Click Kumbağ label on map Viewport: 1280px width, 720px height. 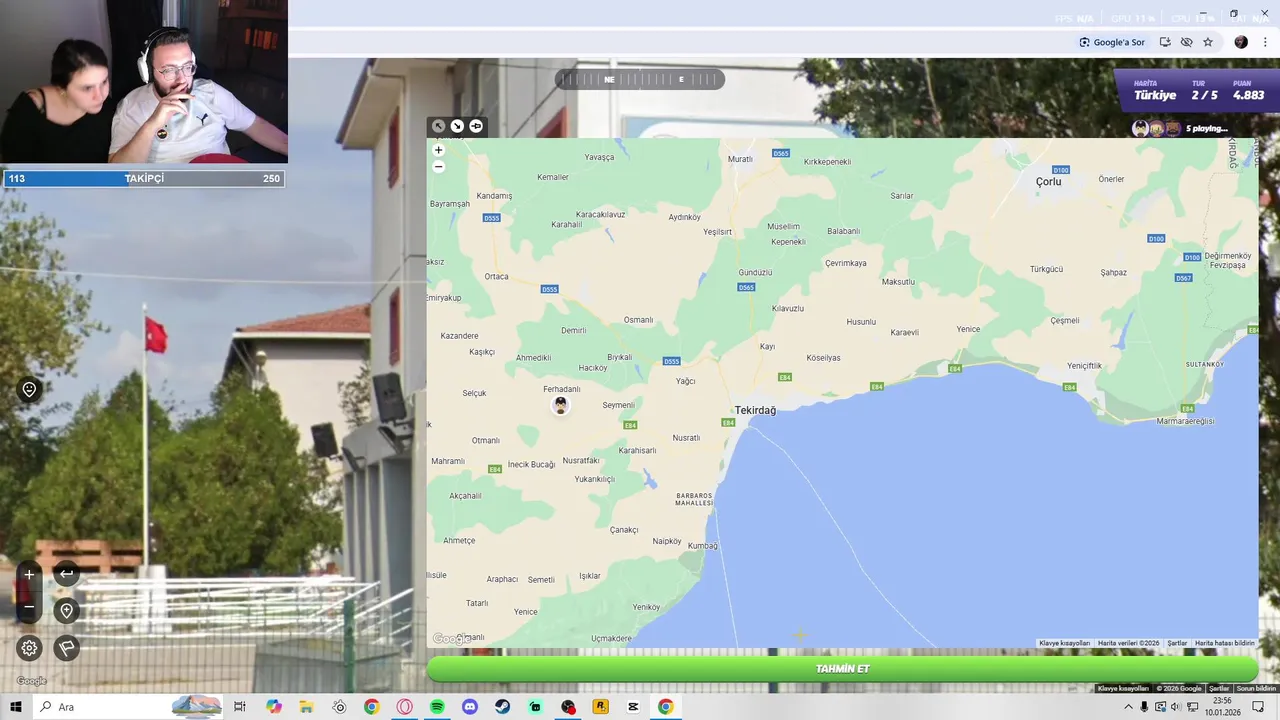point(703,545)
